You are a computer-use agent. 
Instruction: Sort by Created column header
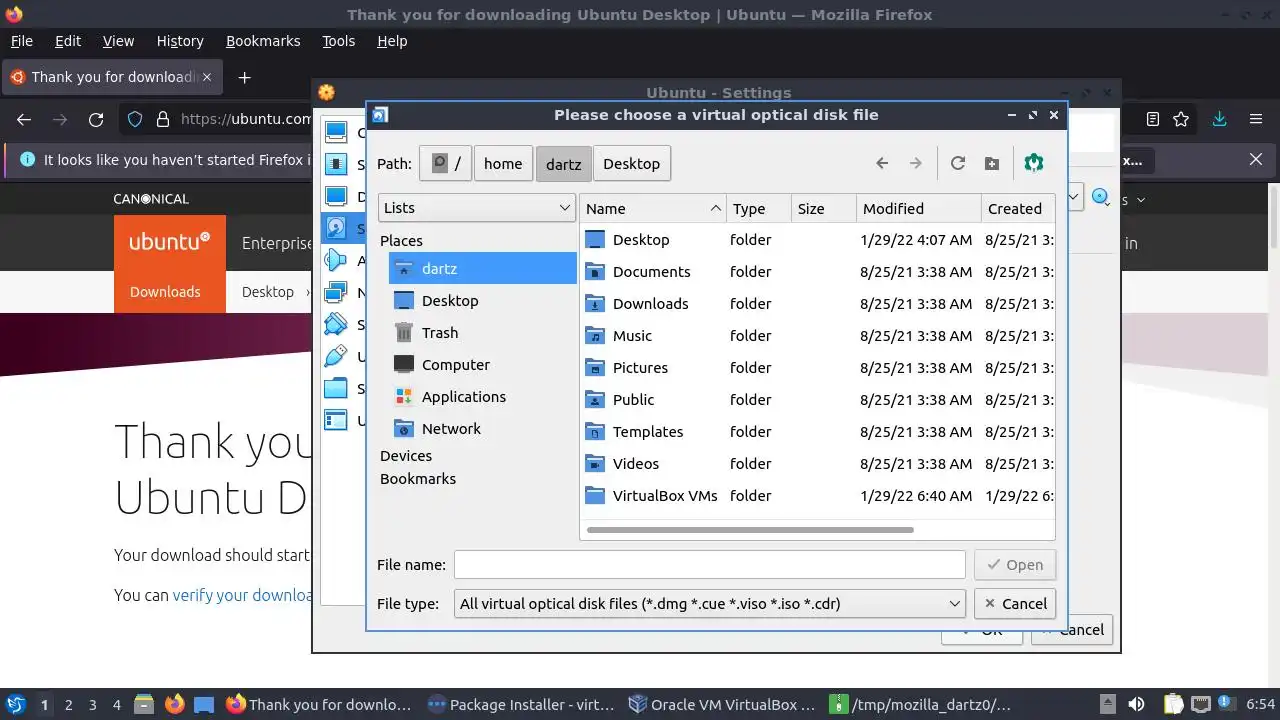point(1018,209)
